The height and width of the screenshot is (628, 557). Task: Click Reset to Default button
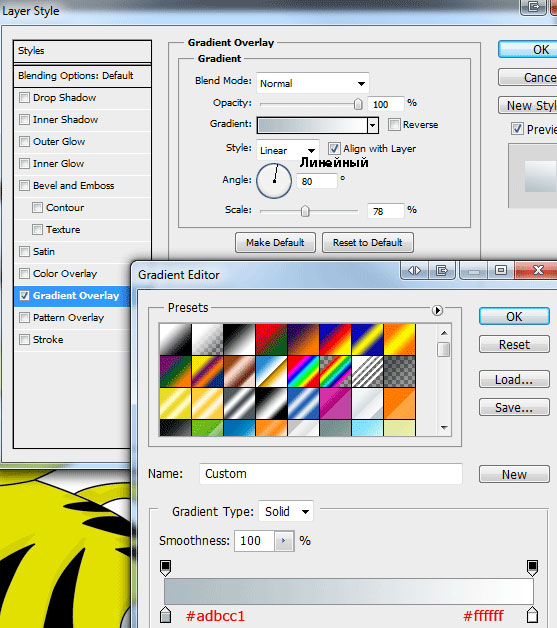pos(368,243)
